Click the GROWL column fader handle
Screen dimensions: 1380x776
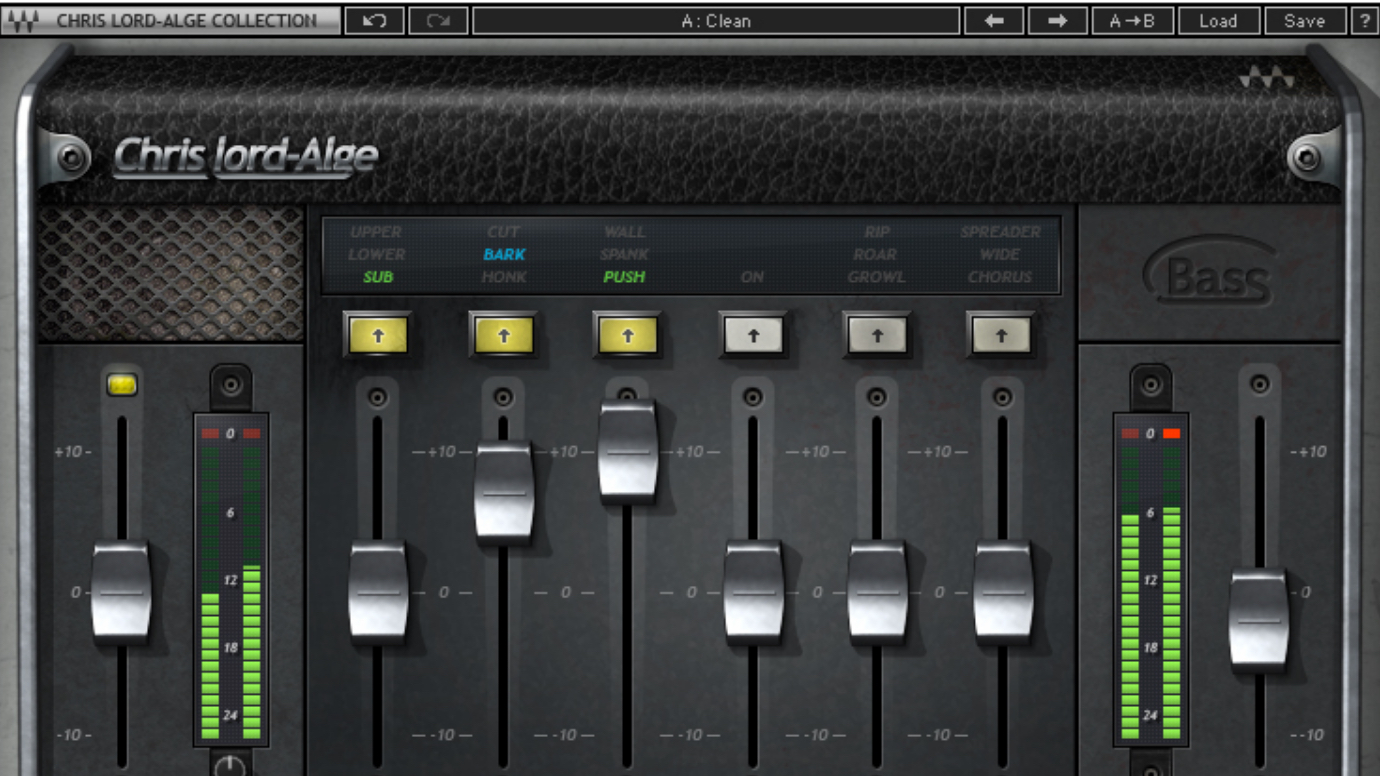878,591
